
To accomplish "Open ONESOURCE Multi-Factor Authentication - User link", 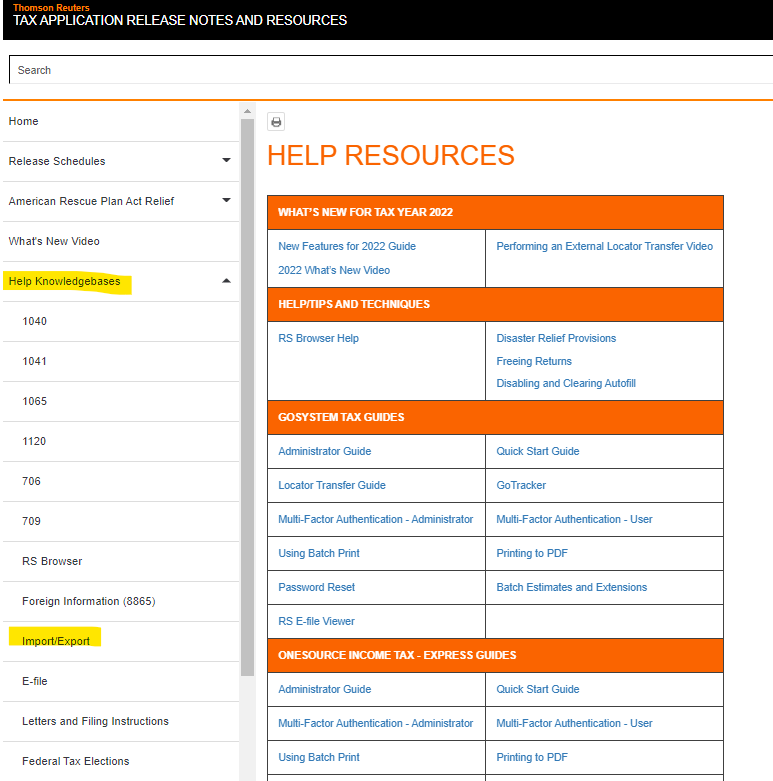I will tap(574, 723).
